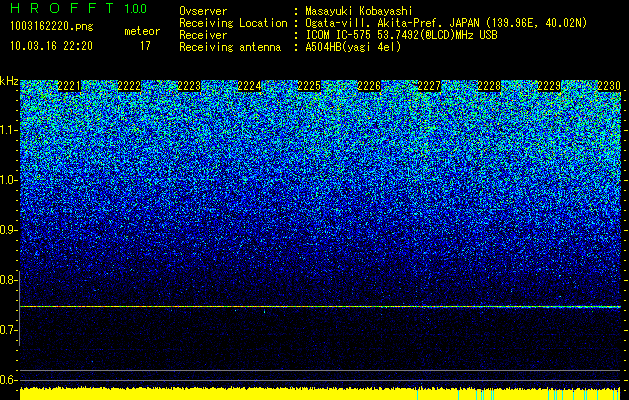Click the 2230 time marker
Image resolution: width=629 pixels, height=400 pixels.
[609, 86]
